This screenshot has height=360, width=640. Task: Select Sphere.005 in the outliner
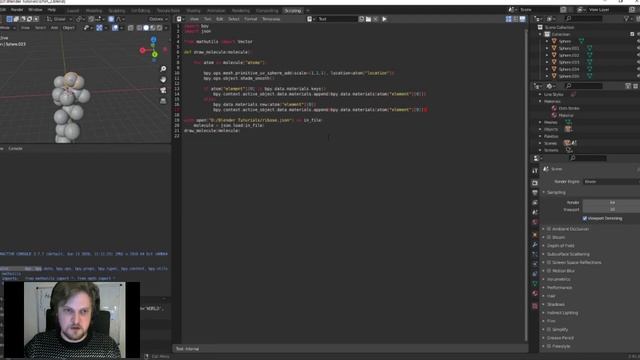click(x=569, y=76)
